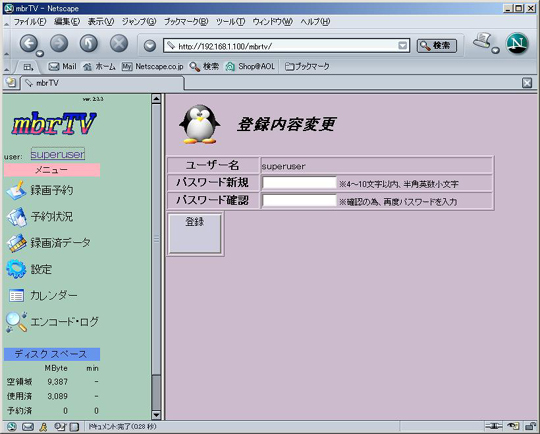Screen dimensions: 540x434
Task: Click the Reload button in toolbar
Action: tap(89, 44)
